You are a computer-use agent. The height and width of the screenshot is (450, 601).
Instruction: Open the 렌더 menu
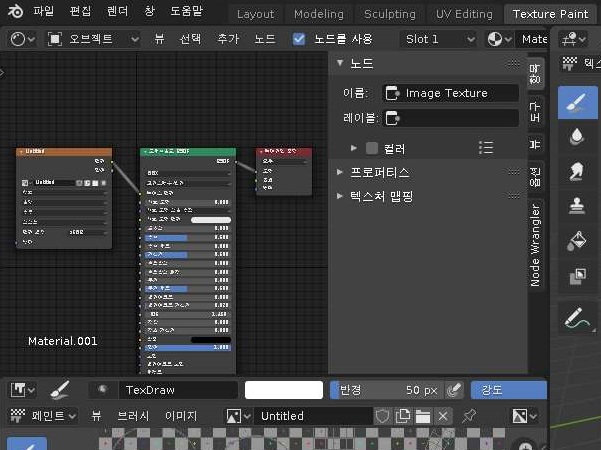tap(117, 11)
